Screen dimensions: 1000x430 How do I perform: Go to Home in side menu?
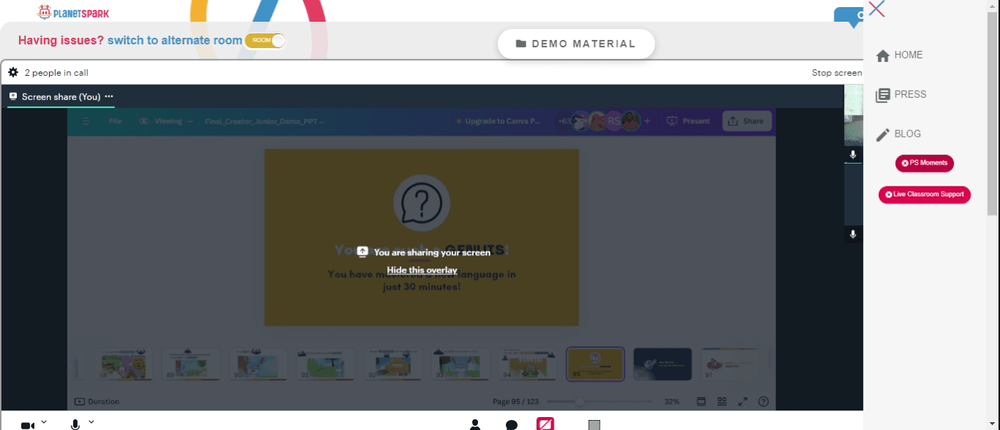899,56
